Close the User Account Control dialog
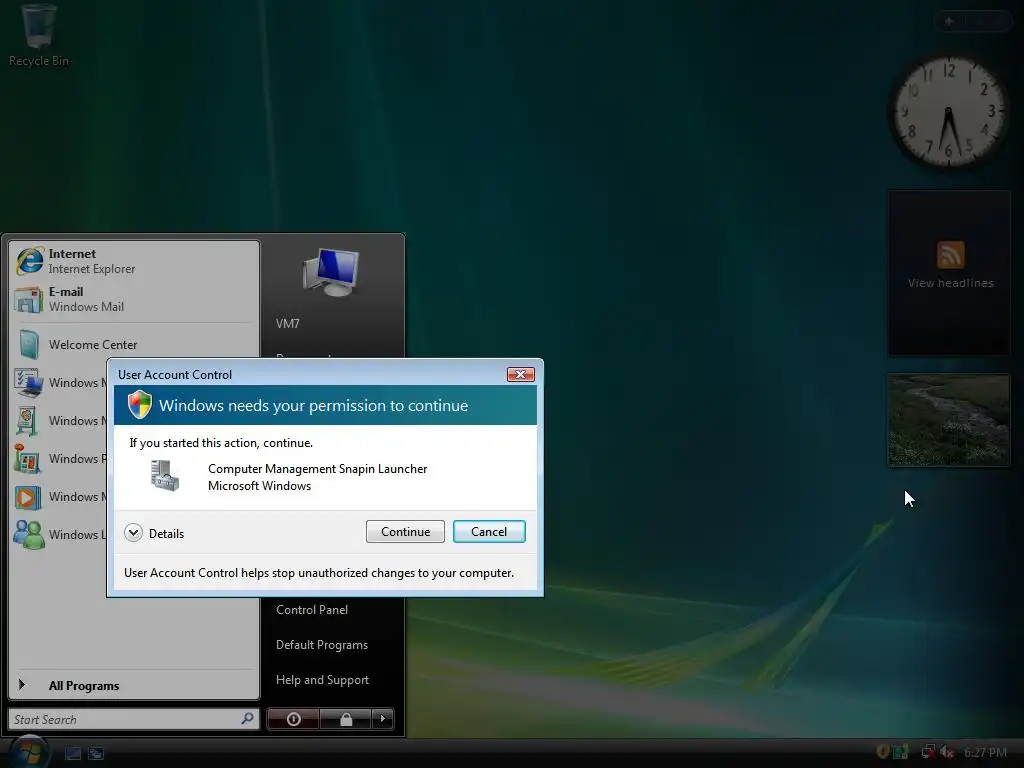The height and width of the screenshot is (768, 1024). pos(520,374)
